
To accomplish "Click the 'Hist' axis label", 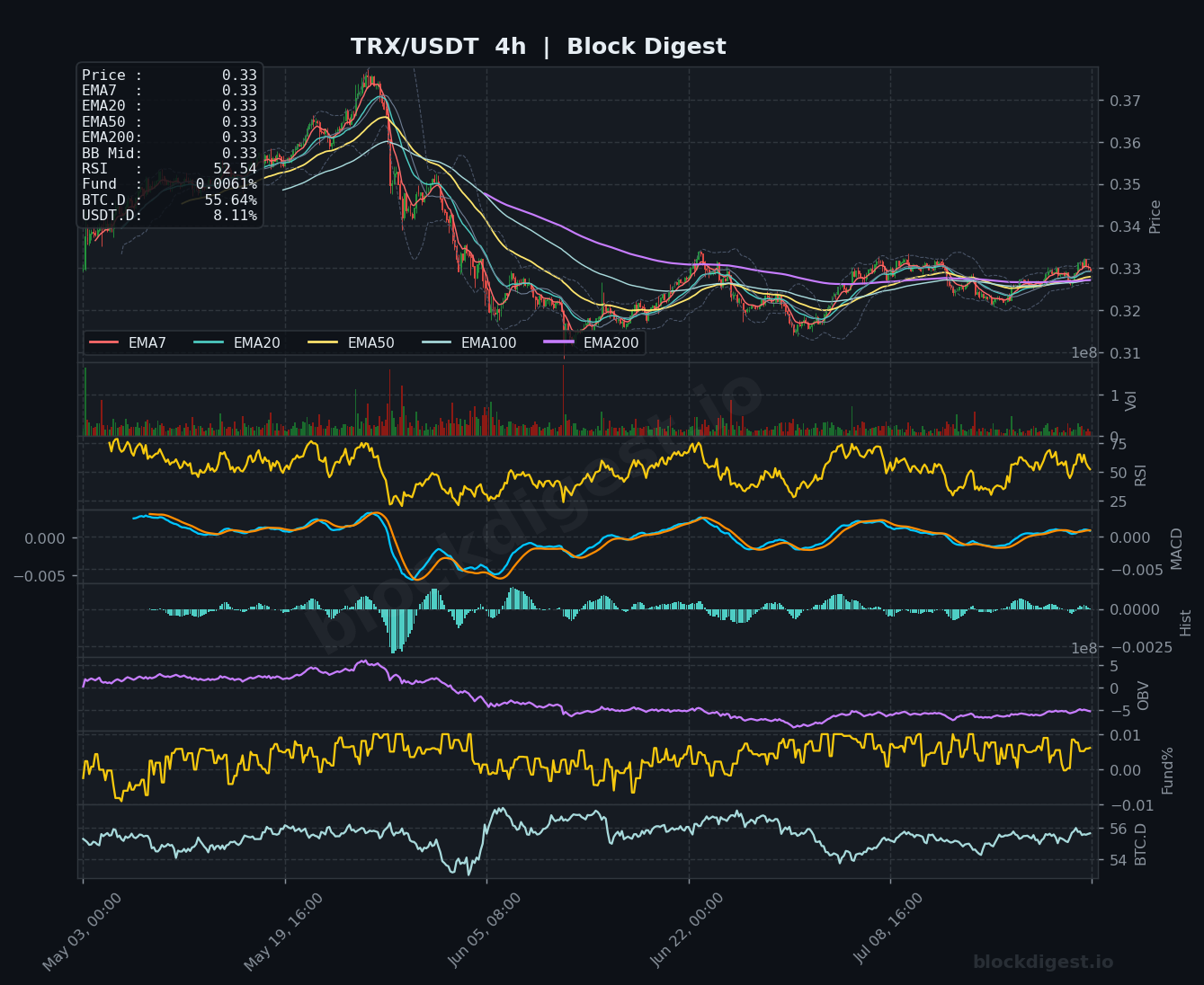I will click(x=1186, y=623).
